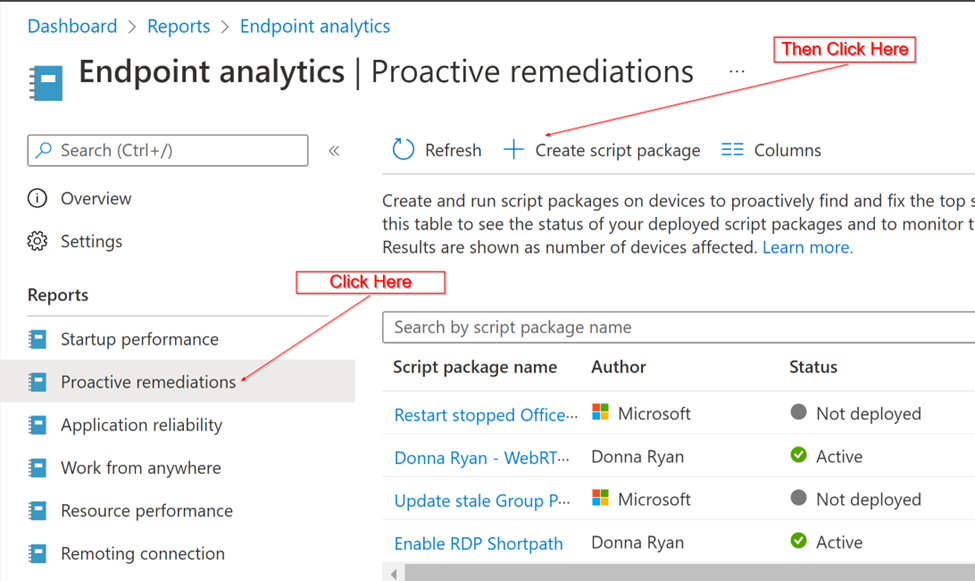This screenshot has height=581, width=975.
Task: Click the magnifier icon in sidebar search
Action: [44, 150]
